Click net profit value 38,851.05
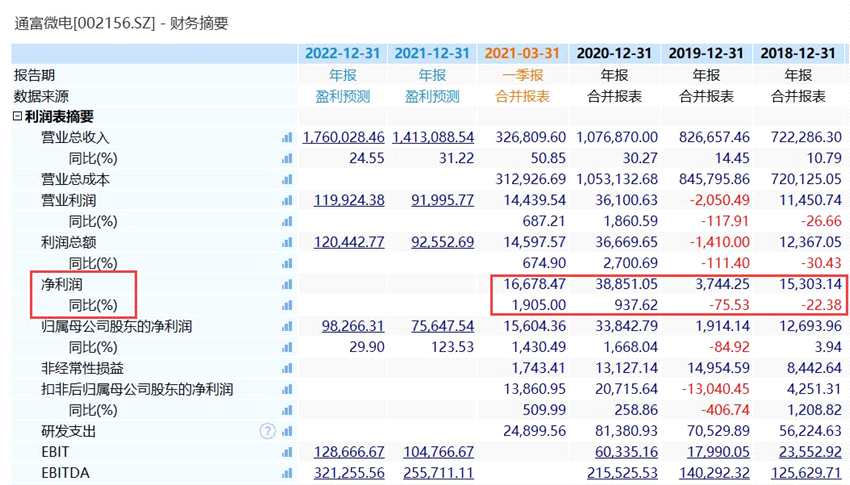Screen dimensions: 850x485 click(x=627, y=284)
